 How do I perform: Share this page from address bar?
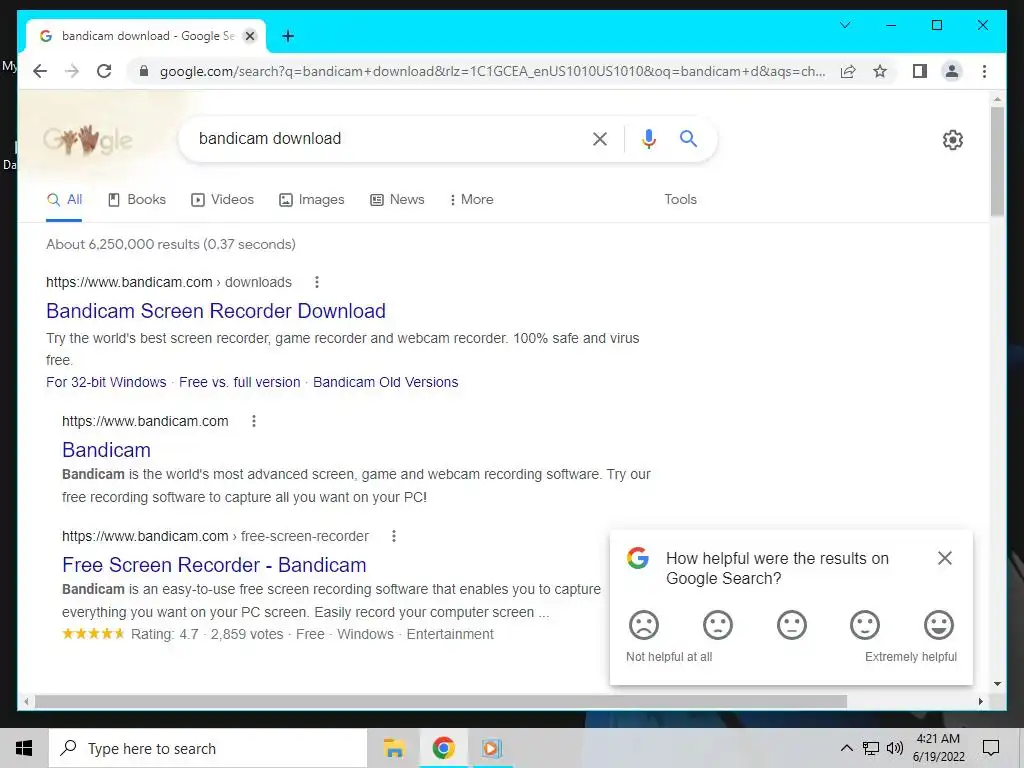pyautogui.click(x=848, y=71)
